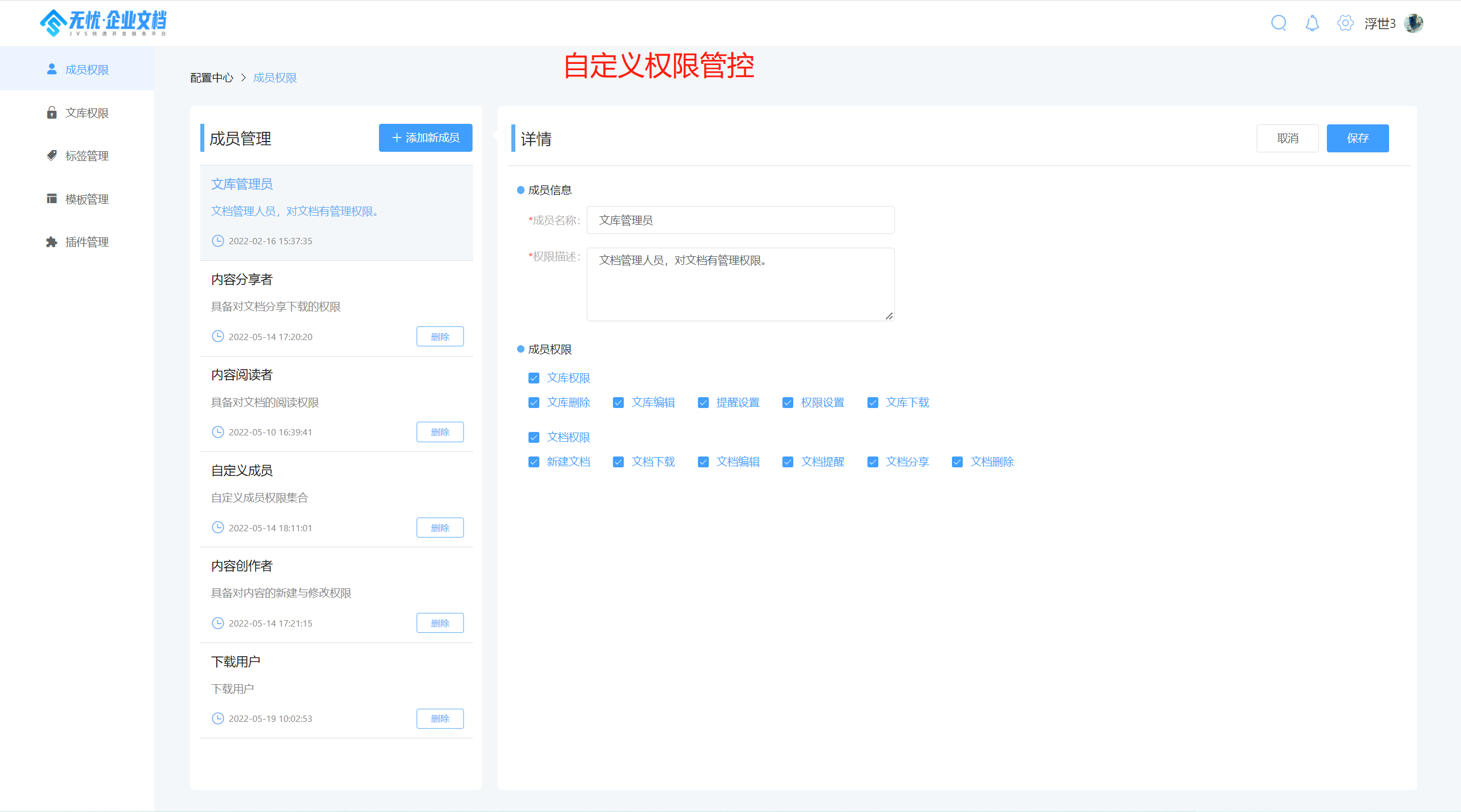Uncheck the 文库删除 checkbox
Screen dimensions: 1461x812
point(534,403)
